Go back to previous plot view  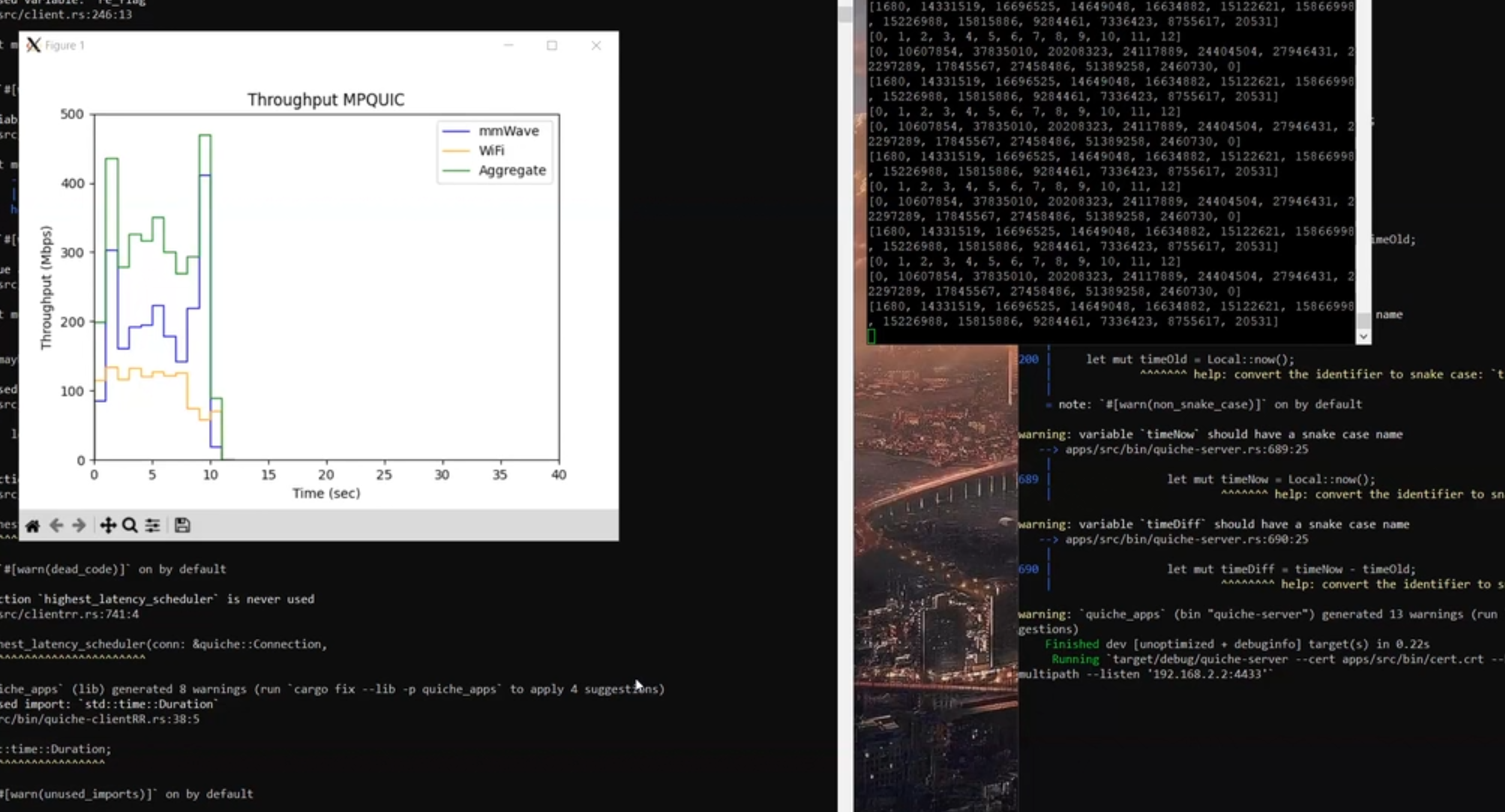click(56, 526)
